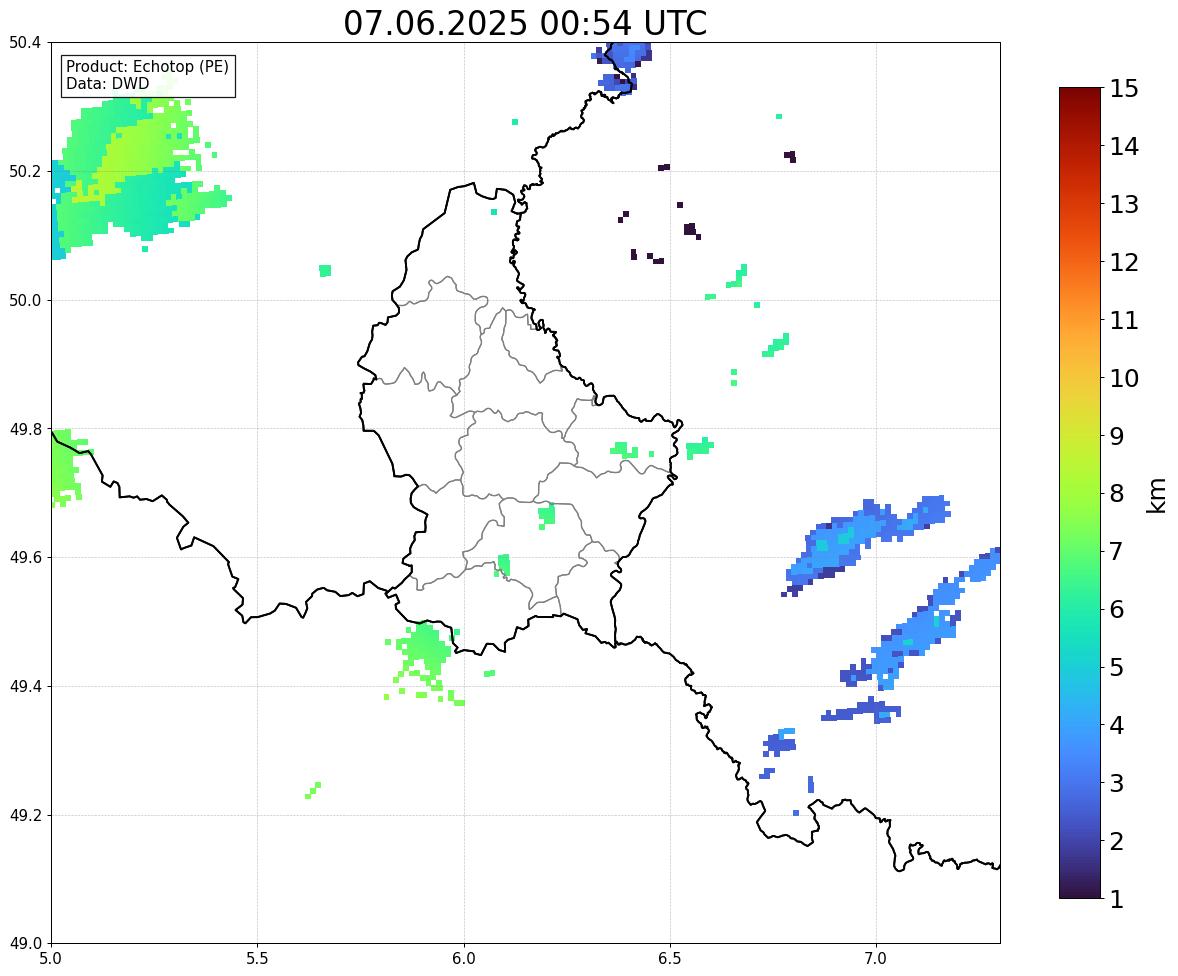This screenshot has height=976, width=1178.
Task: Click the "Data: DWD" legend line
Action: pos(107,83)
